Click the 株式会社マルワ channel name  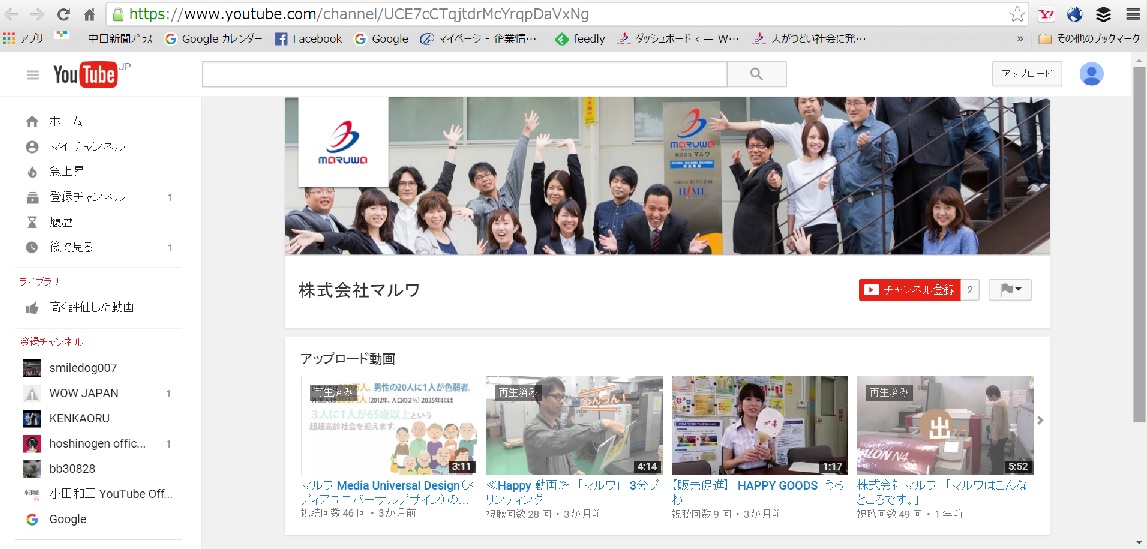click(359, 290)
